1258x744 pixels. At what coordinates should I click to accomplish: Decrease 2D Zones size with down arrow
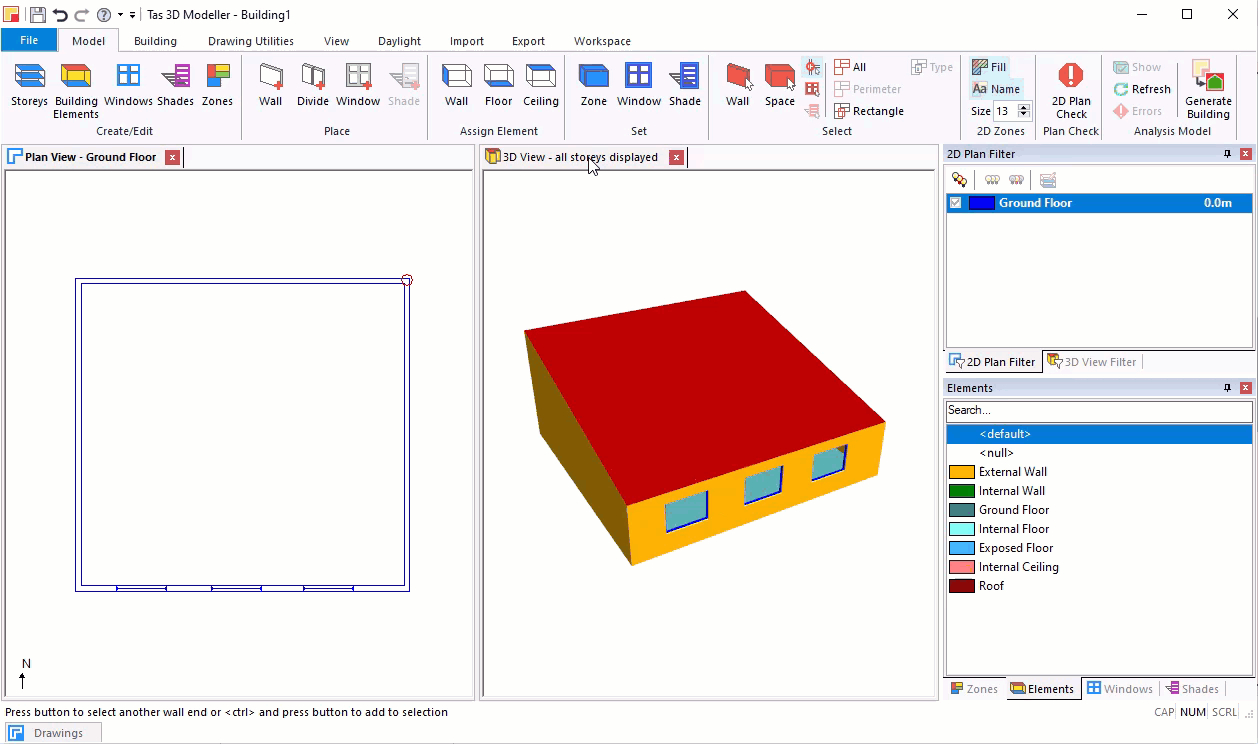1023,115
